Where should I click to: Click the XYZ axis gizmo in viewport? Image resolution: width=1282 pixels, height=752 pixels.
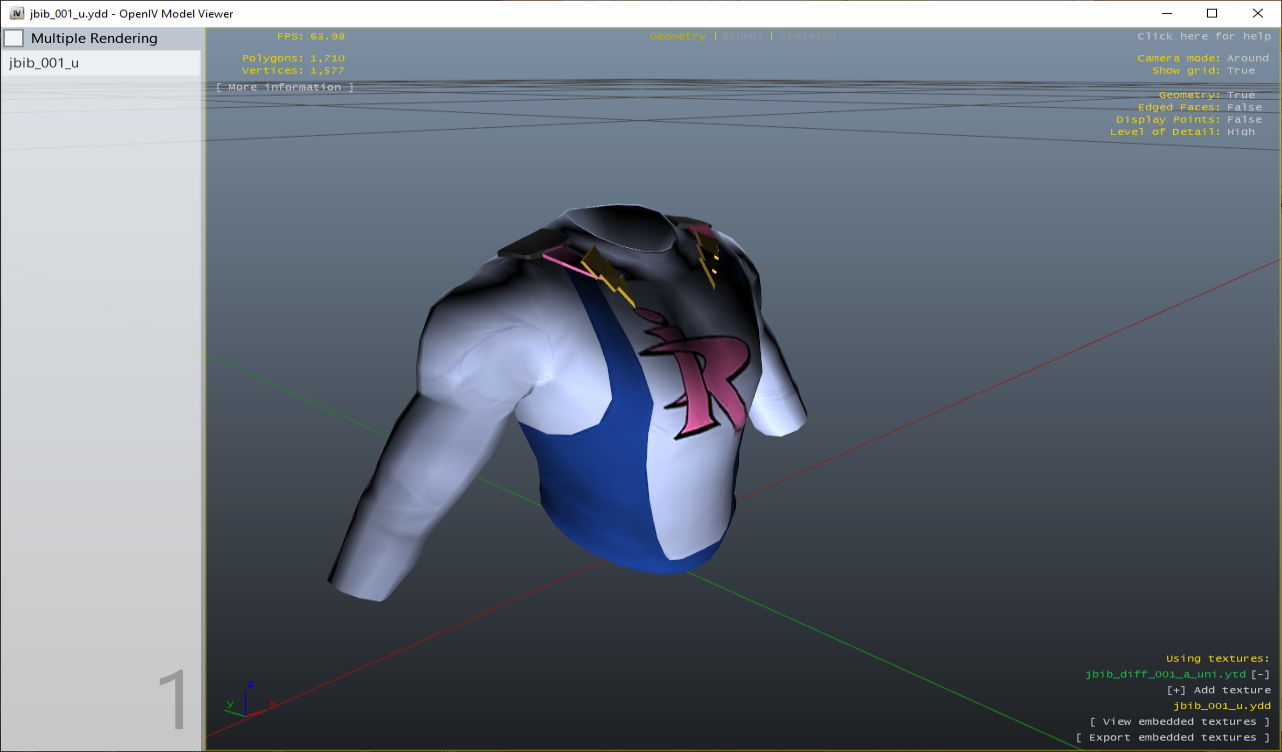point(245,702)
